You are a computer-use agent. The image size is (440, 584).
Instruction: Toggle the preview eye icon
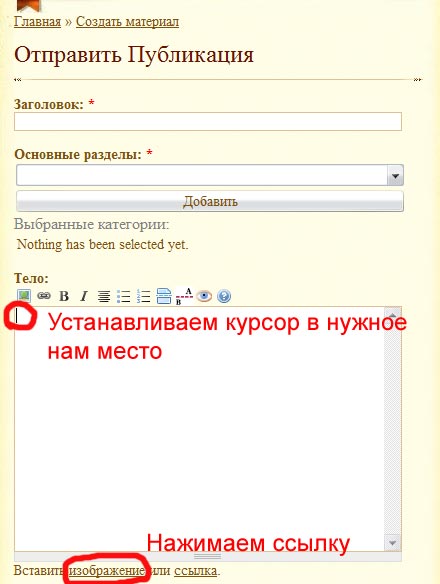204,296
